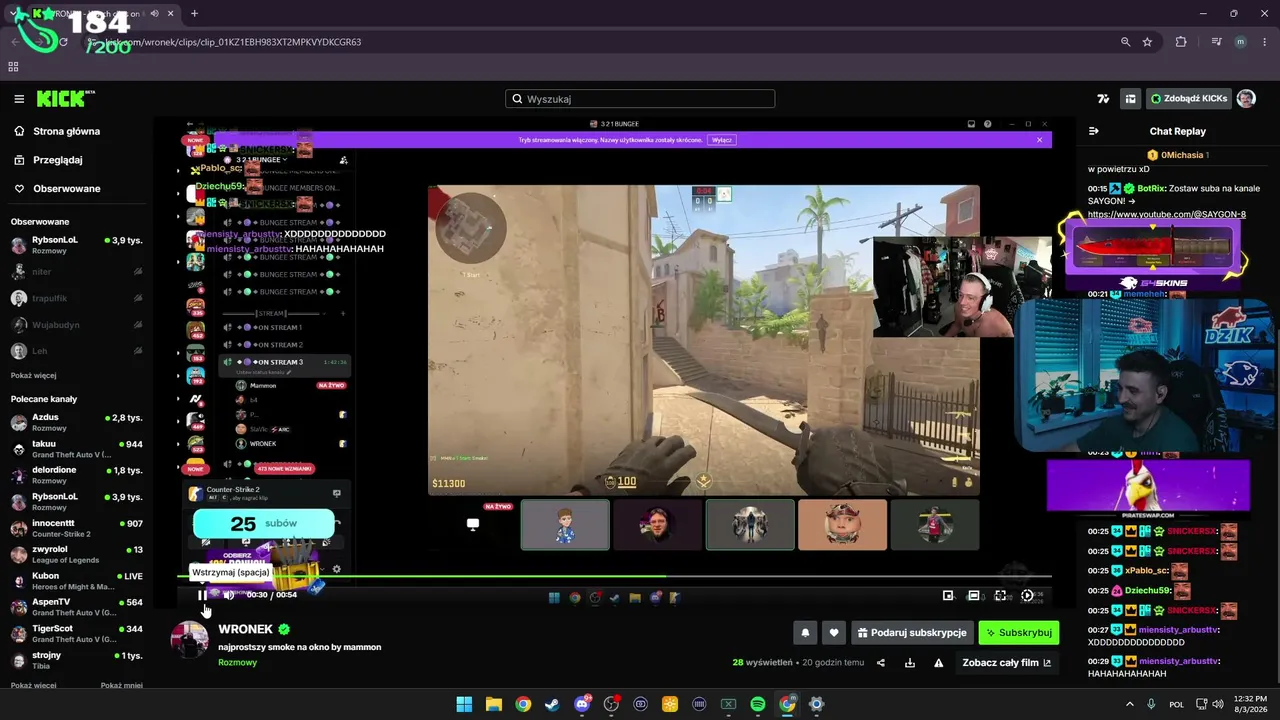Click the Wyszukaj search field

pos(640,99)
